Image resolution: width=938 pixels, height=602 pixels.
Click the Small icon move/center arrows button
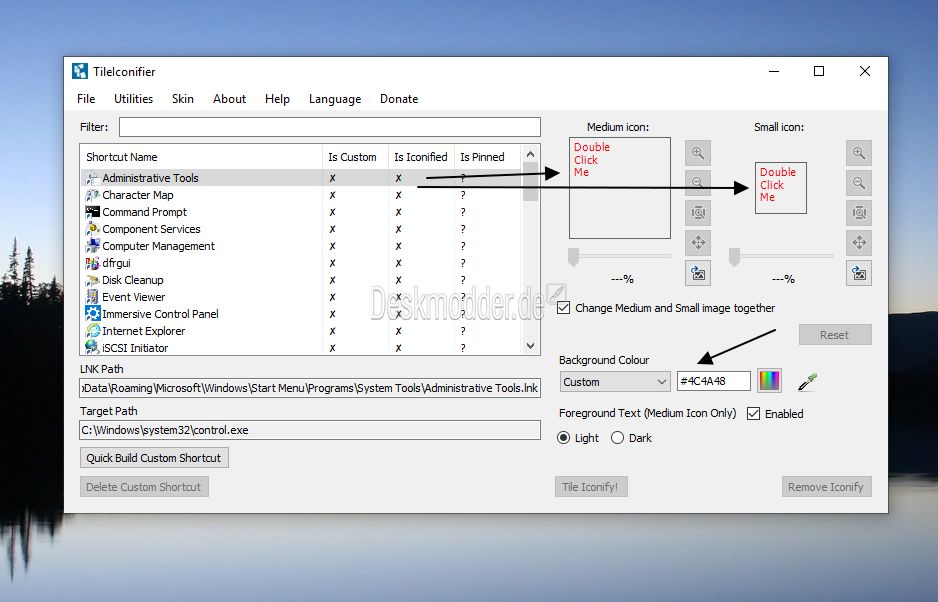858,242
